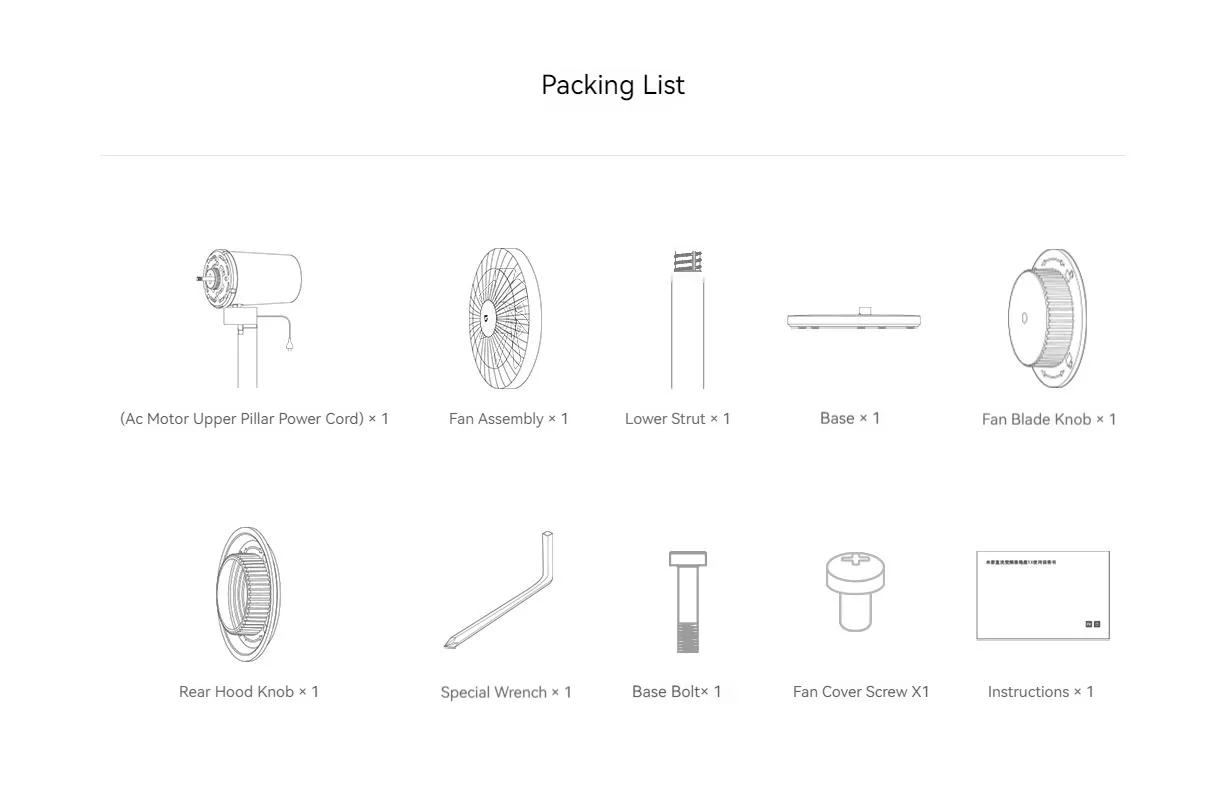Select the Fan Assembly grille drawing
The height and width of the screenshot is (798, 1226).
[505, 319]
